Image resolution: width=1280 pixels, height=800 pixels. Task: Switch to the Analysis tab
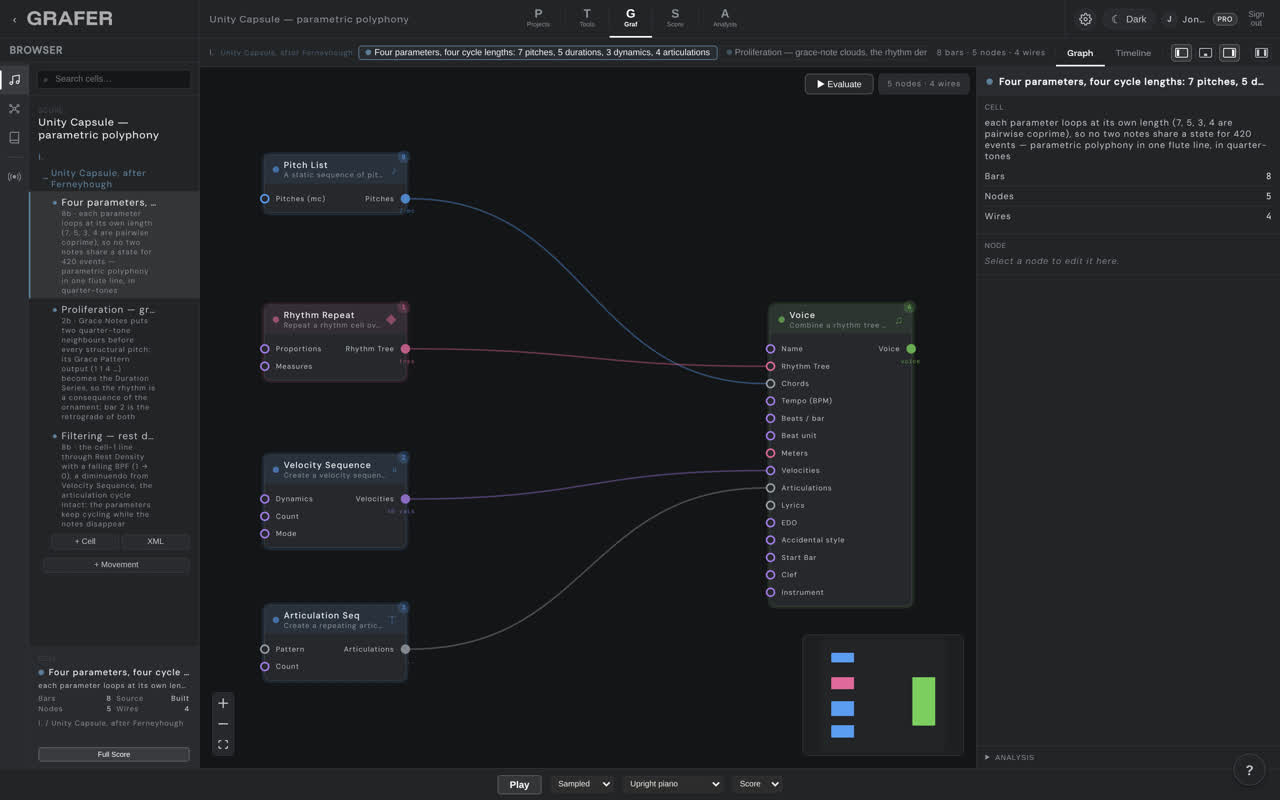coord(725,18)
